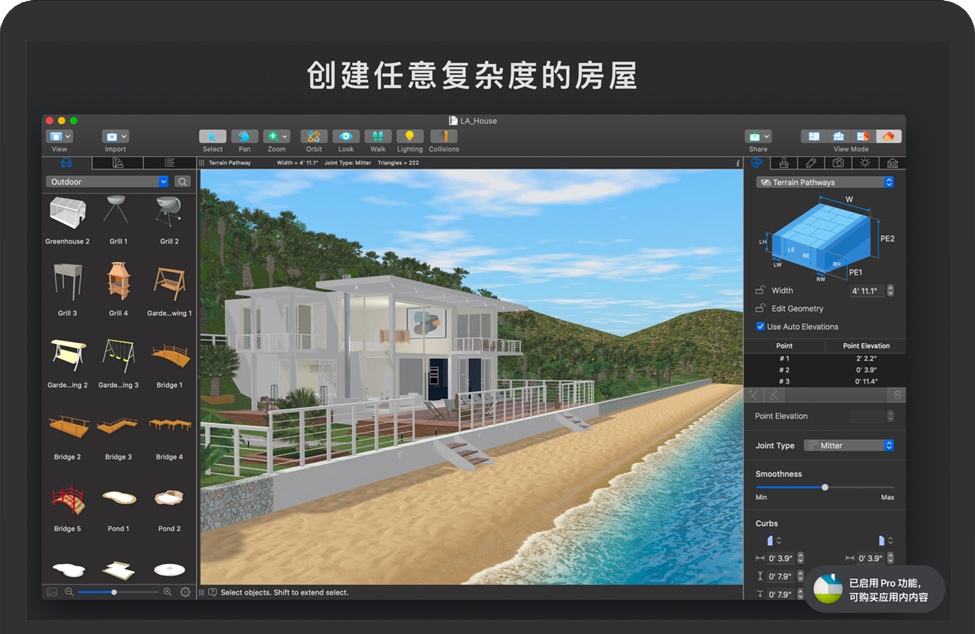975x634 pixels.
Task: Click the Width value stepper arrows
Action: pos(890,290)
